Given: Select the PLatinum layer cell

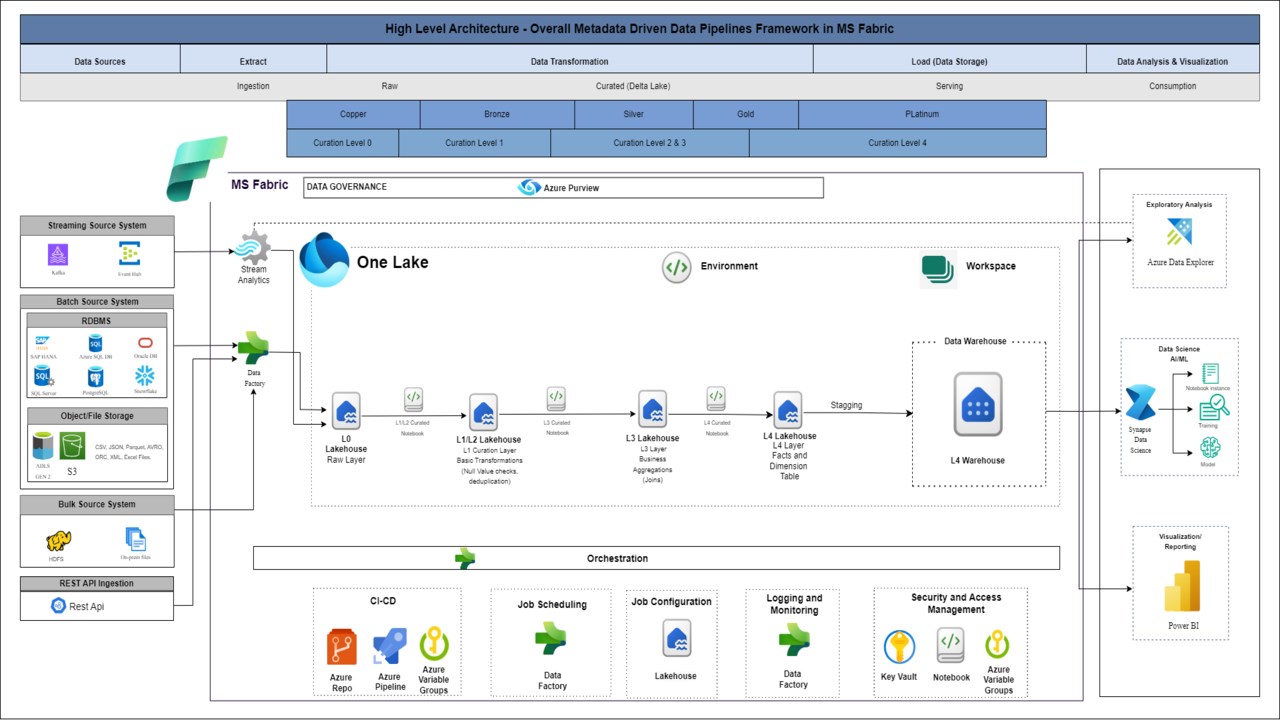Looking at the screenshot, I should coord(922,114).
